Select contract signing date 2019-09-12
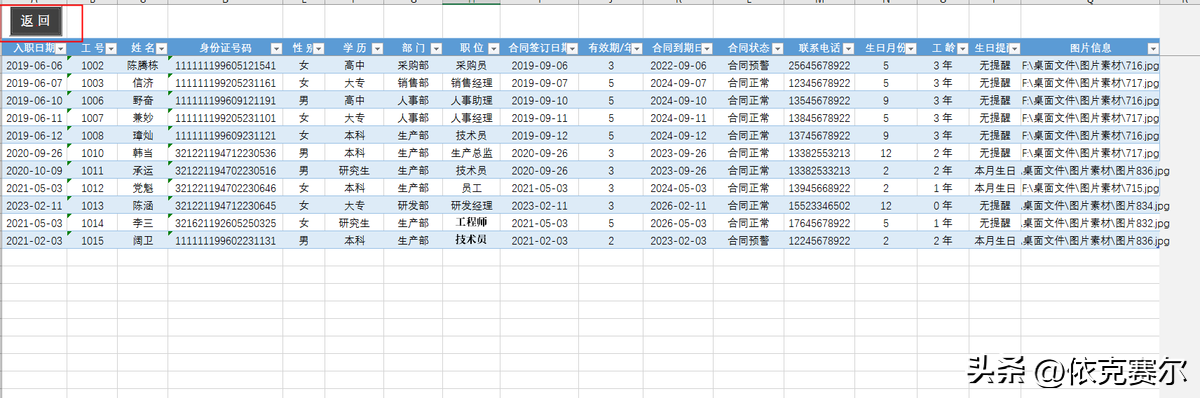 coord(540,135)
